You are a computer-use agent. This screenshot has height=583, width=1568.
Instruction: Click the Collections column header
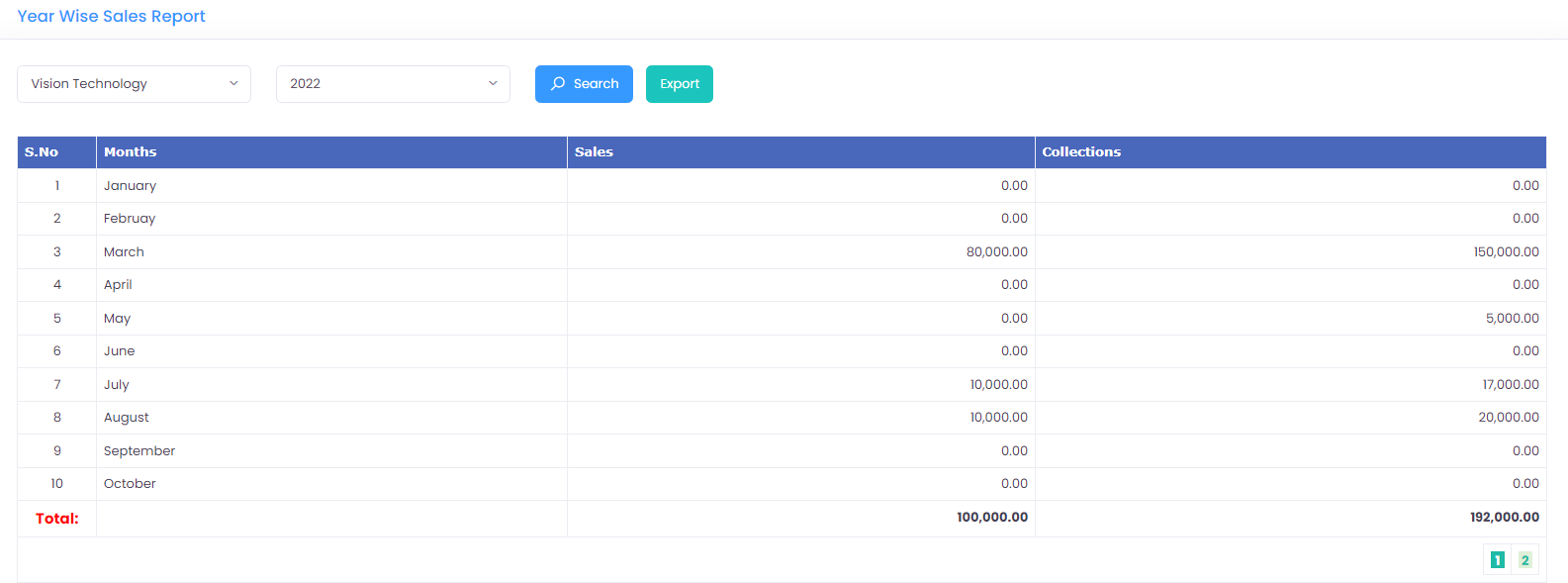1081,152
